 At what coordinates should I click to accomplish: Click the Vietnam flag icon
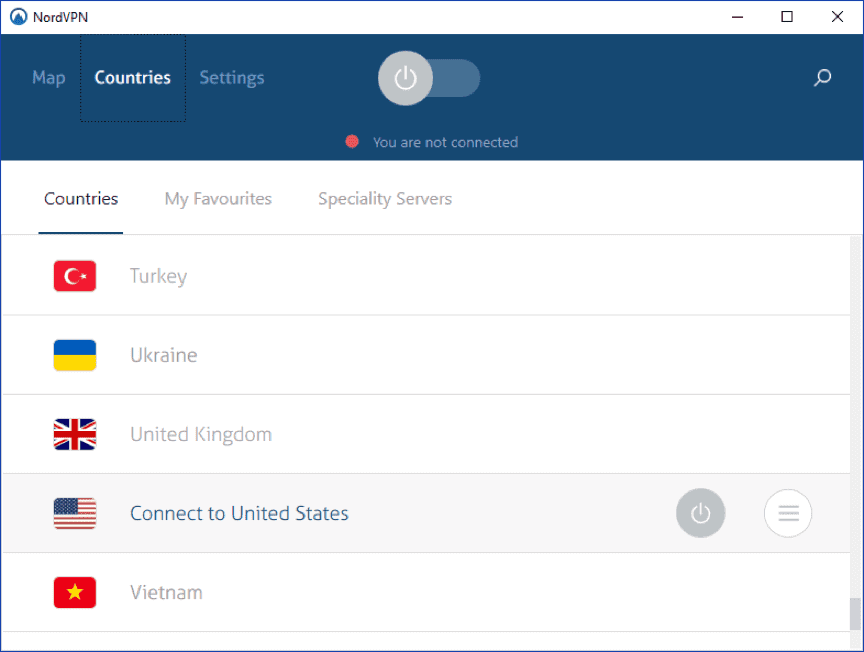click(x=75, y=592)
